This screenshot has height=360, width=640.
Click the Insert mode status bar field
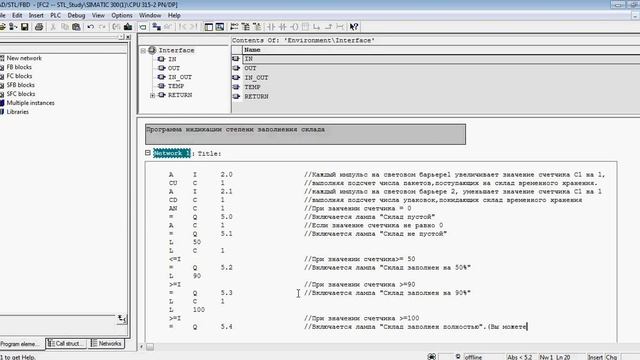tap(595, 357)
